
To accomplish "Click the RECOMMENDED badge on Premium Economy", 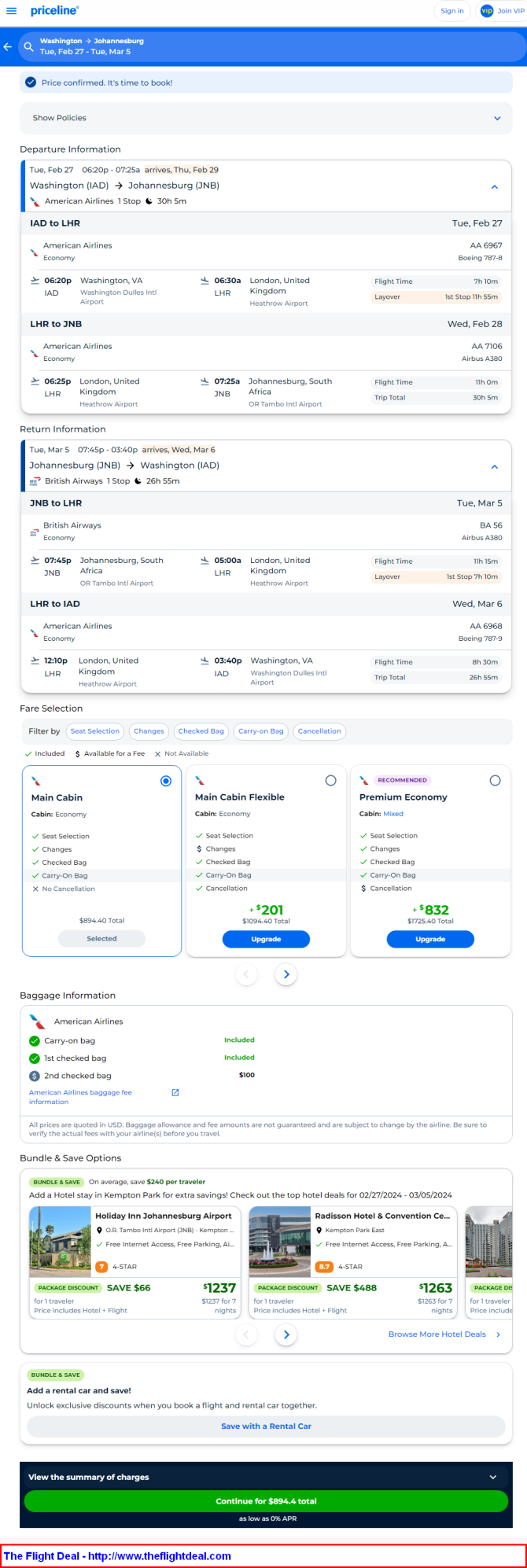I will pos(402,780).
